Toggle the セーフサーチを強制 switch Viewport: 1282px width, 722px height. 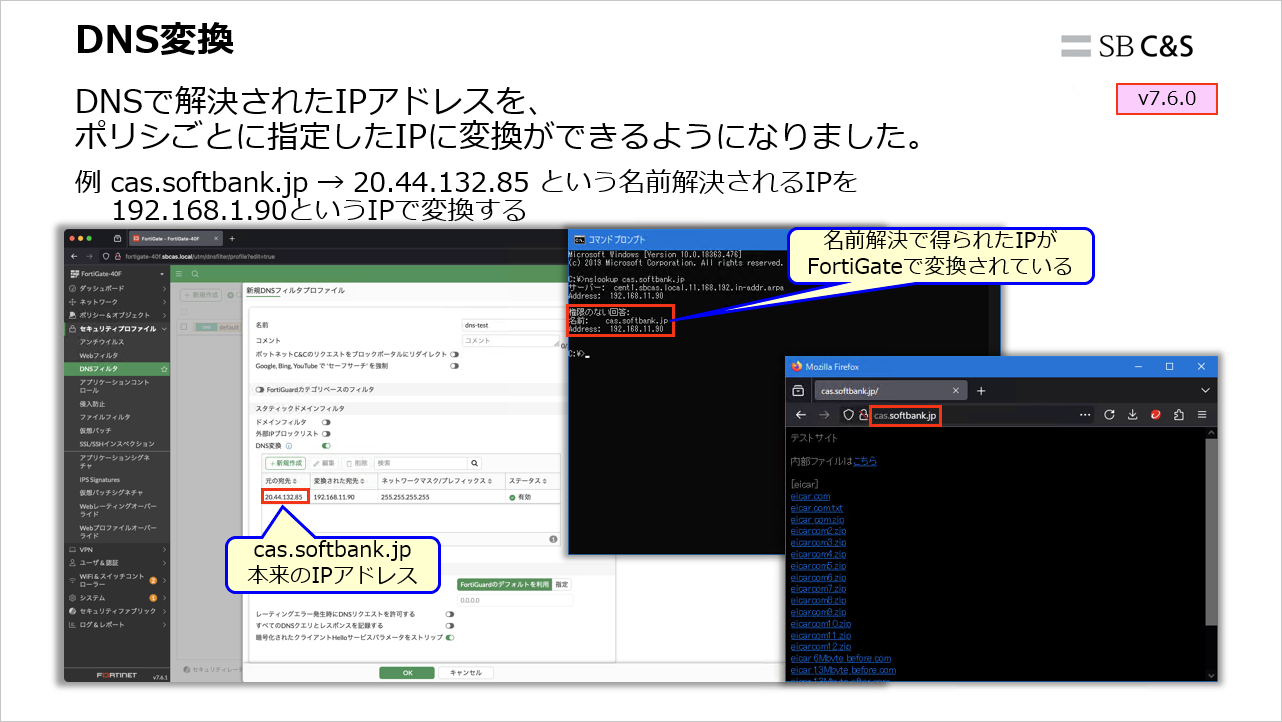[455, 366]
